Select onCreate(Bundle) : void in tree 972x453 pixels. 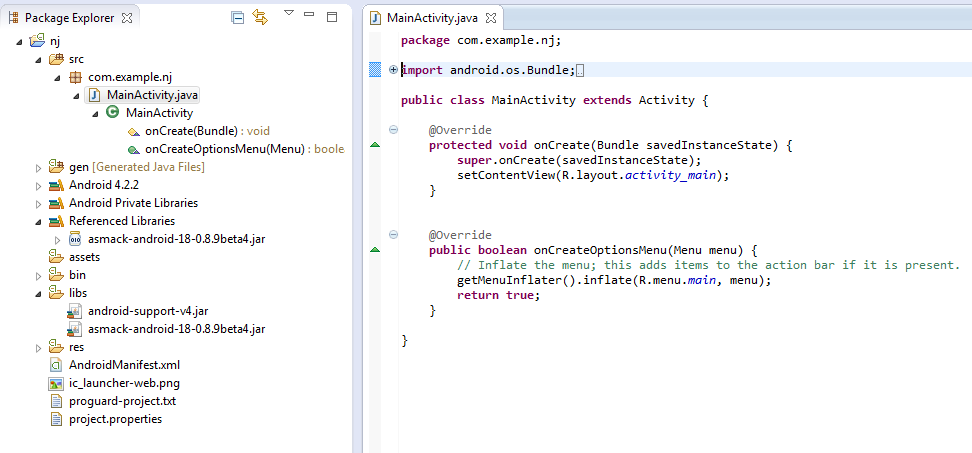[x=207, y=131]
